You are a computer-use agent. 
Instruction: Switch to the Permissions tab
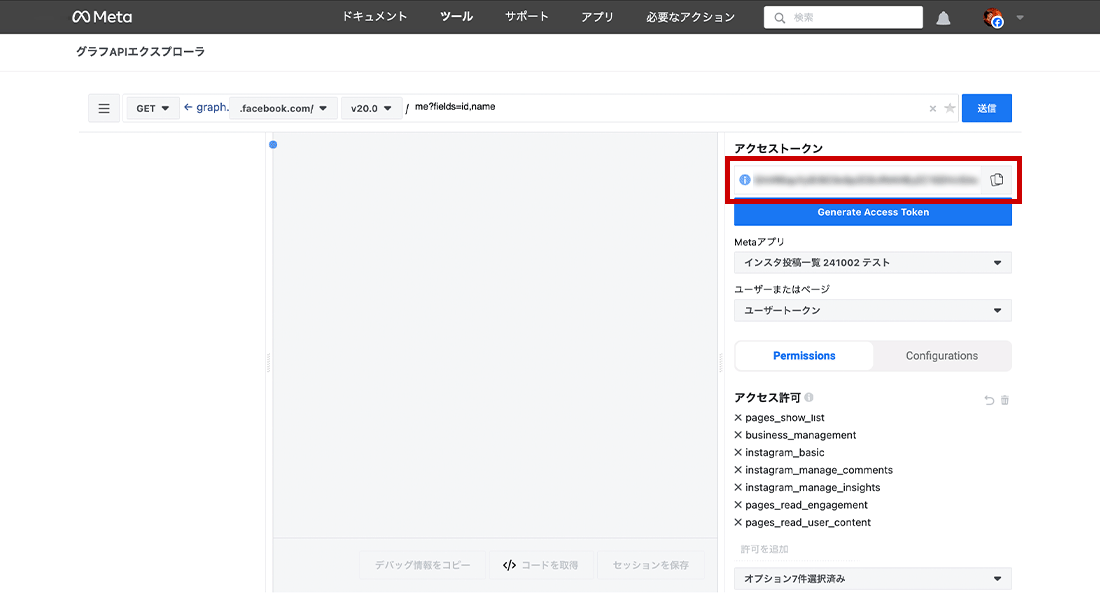tap(804, 356)
